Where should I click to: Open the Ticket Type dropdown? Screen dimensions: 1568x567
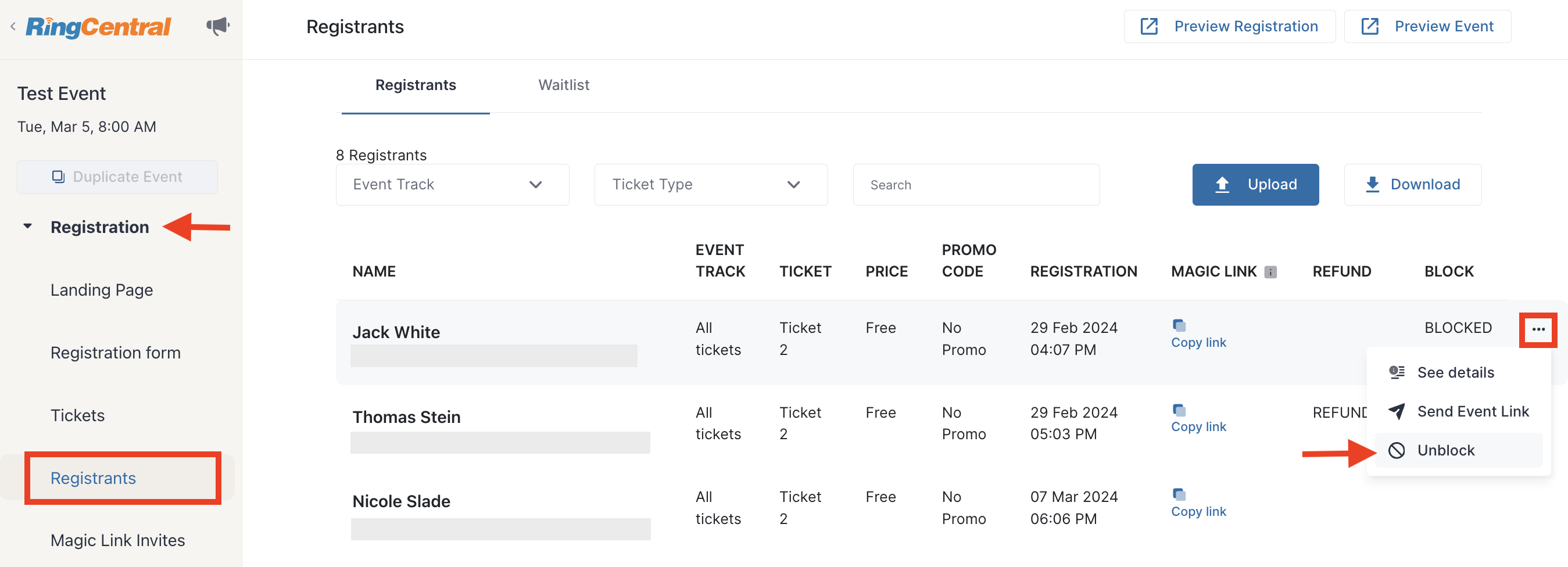point(710,184)
